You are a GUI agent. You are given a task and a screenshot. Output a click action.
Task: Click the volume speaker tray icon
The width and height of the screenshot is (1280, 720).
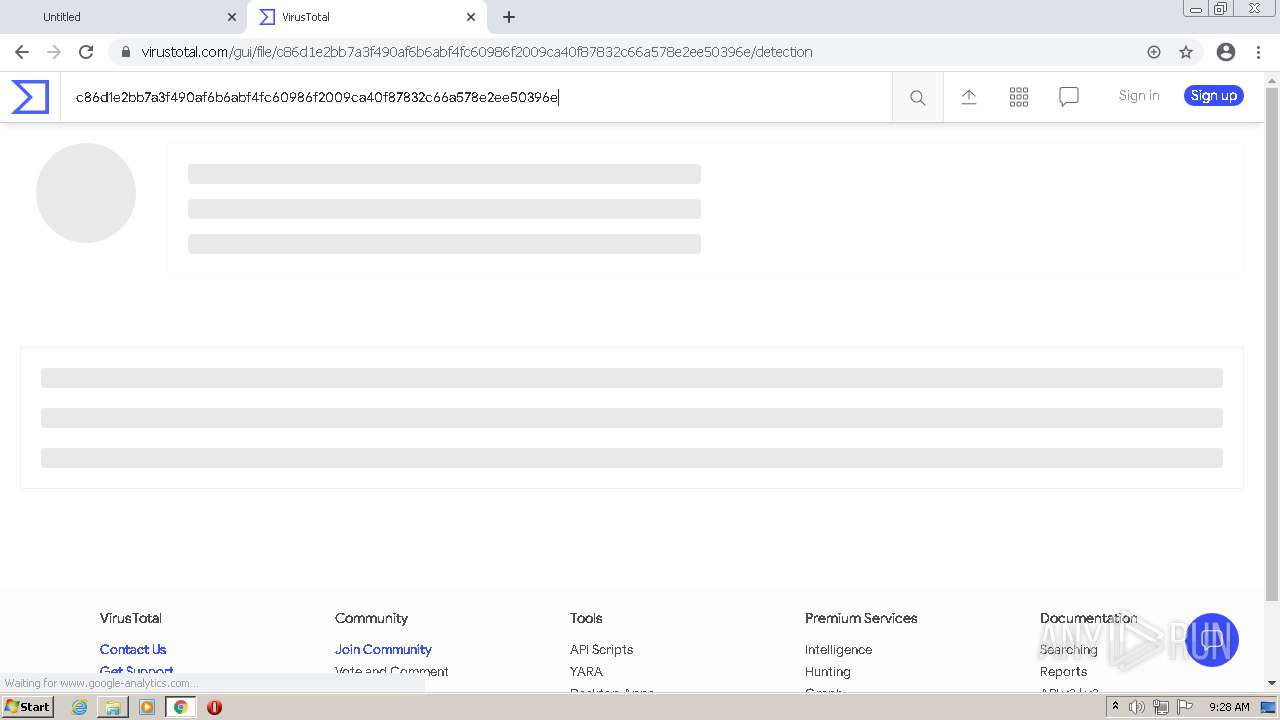point(1137,707)
